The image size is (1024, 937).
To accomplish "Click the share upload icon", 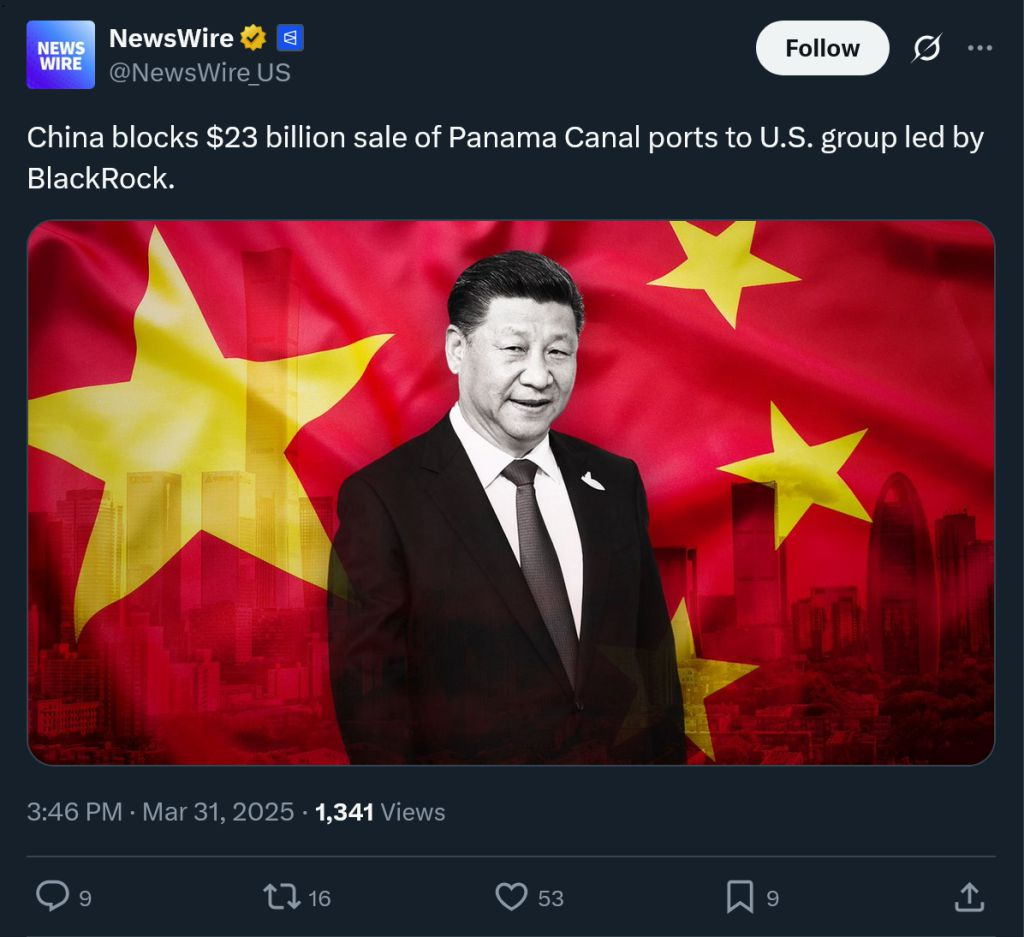I will [x=969, y=897].
